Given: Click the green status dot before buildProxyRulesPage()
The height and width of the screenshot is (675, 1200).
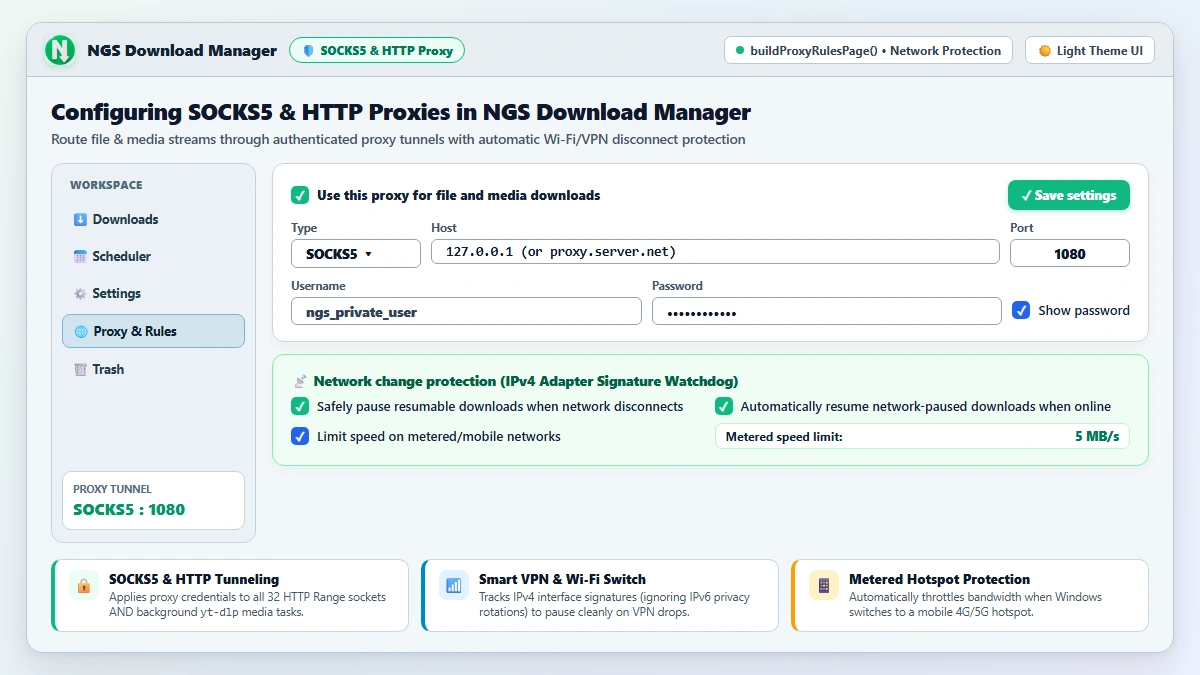Looking at the screenshot, I should (x=740, y=50).
